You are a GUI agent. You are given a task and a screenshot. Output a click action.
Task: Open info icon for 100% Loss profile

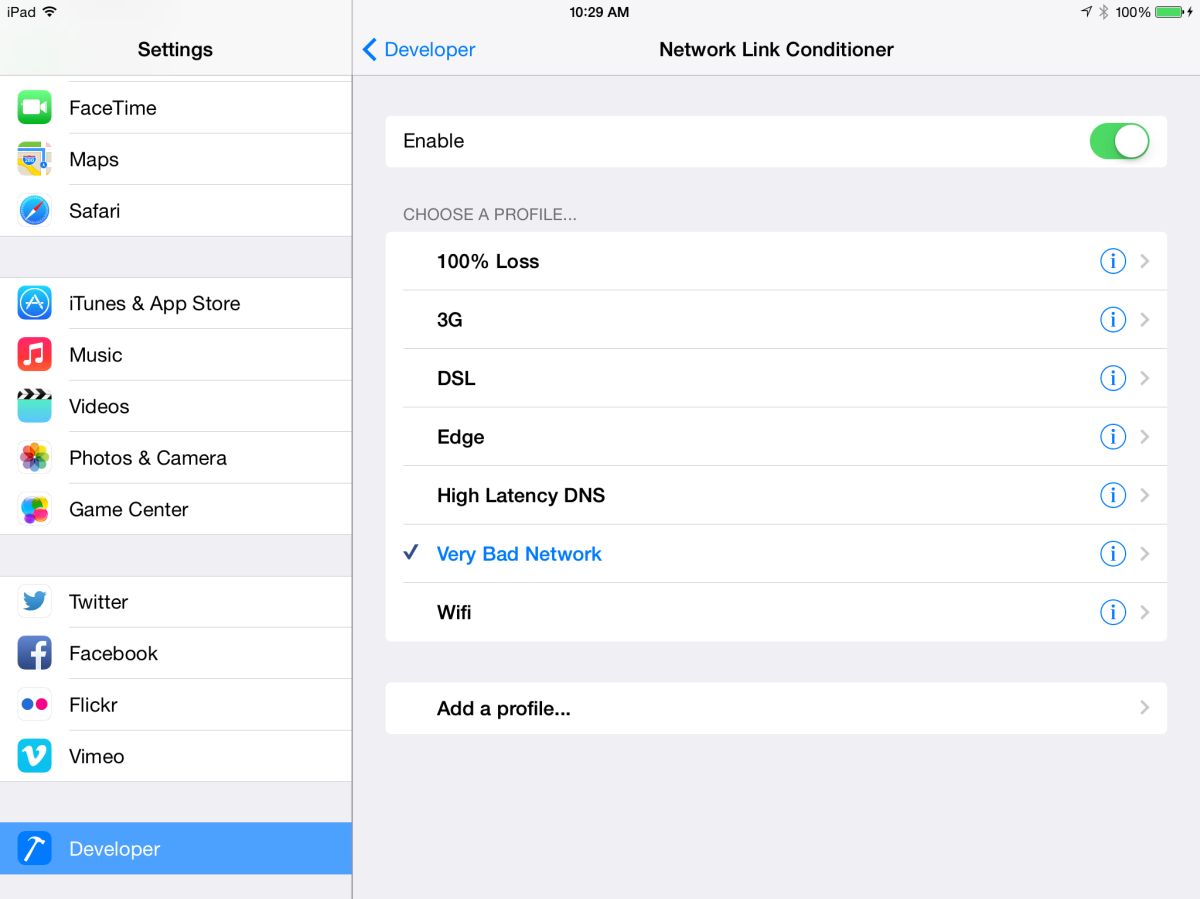(1112, 261)
